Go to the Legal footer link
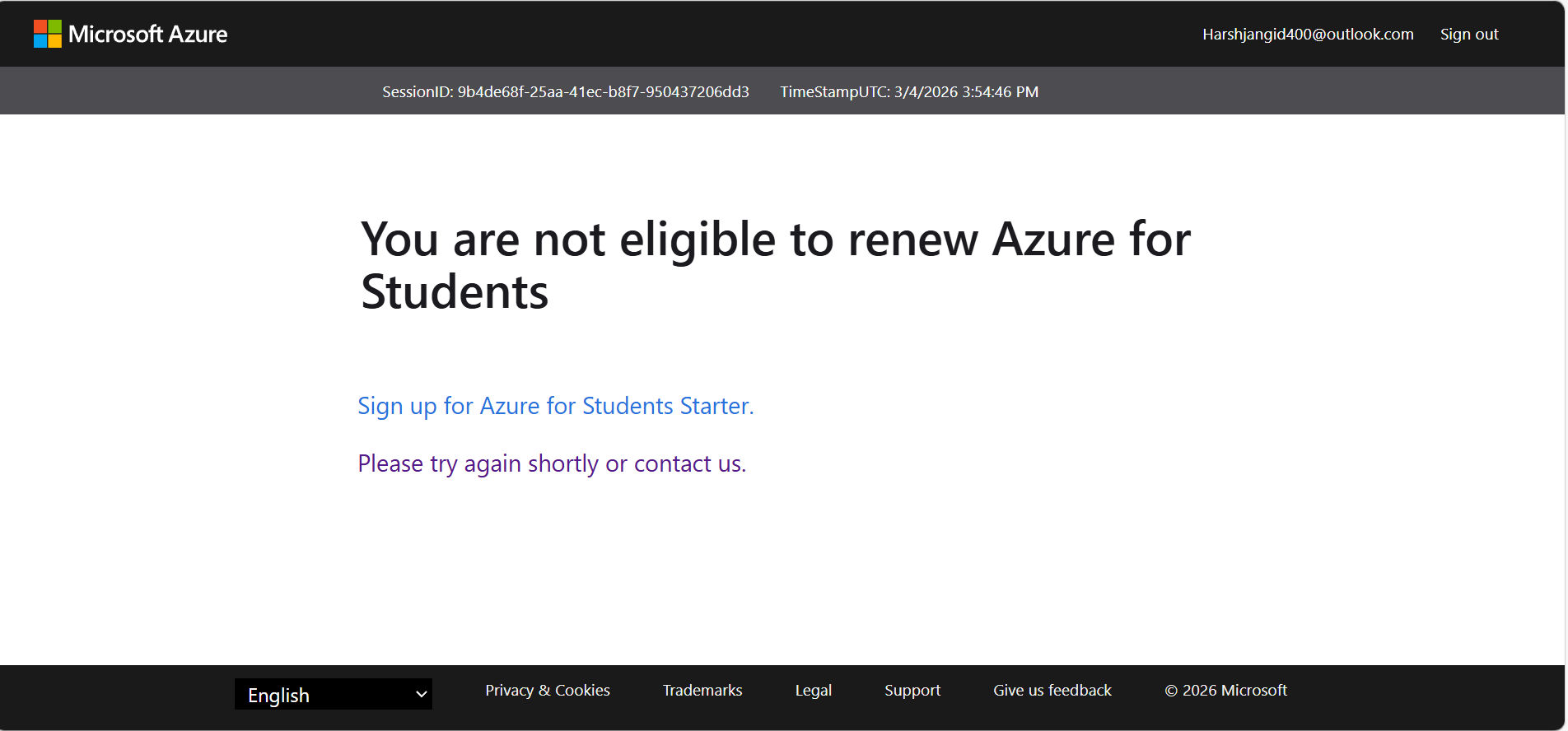This screenshot has height=731, width=1568. pos(814,691)
